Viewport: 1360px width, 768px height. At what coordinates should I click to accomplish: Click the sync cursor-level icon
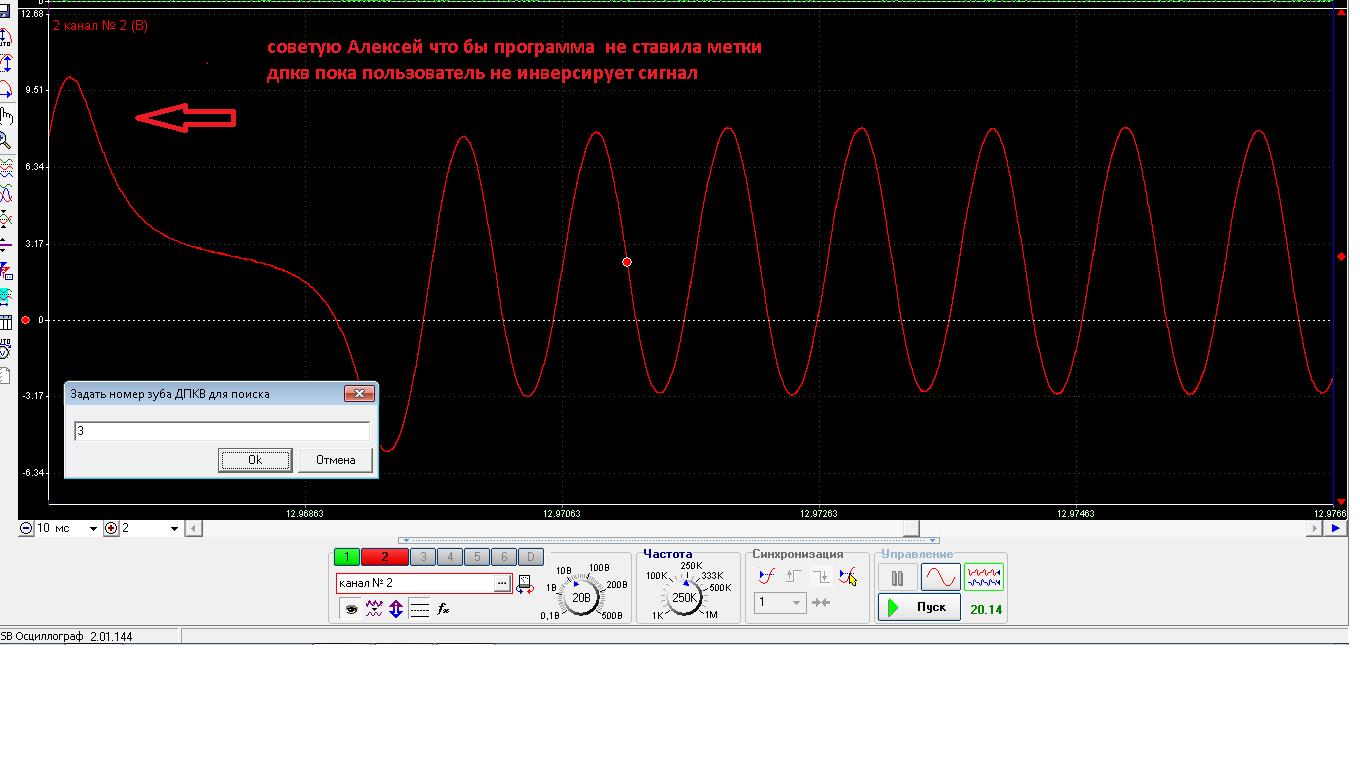click(x=848, y=576)
